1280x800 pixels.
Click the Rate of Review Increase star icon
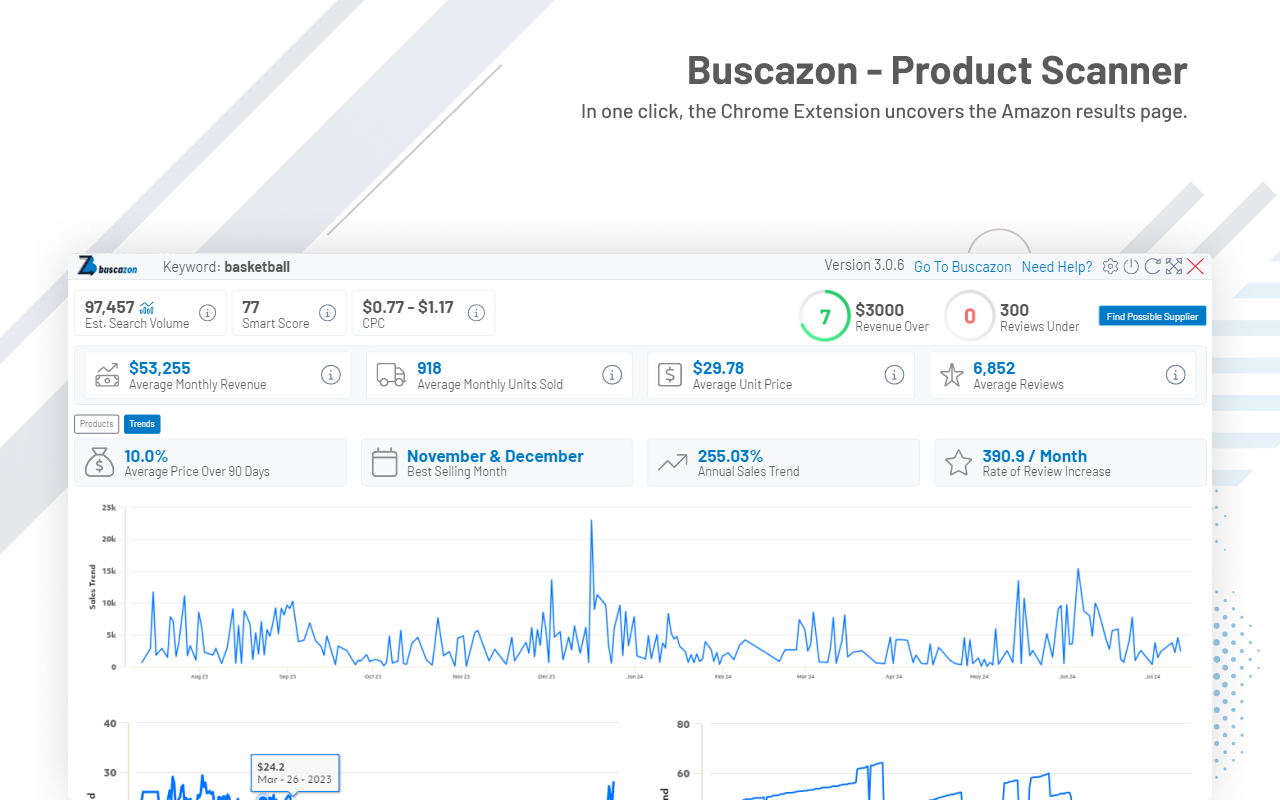pyautogui.click(x=959, y=462)
